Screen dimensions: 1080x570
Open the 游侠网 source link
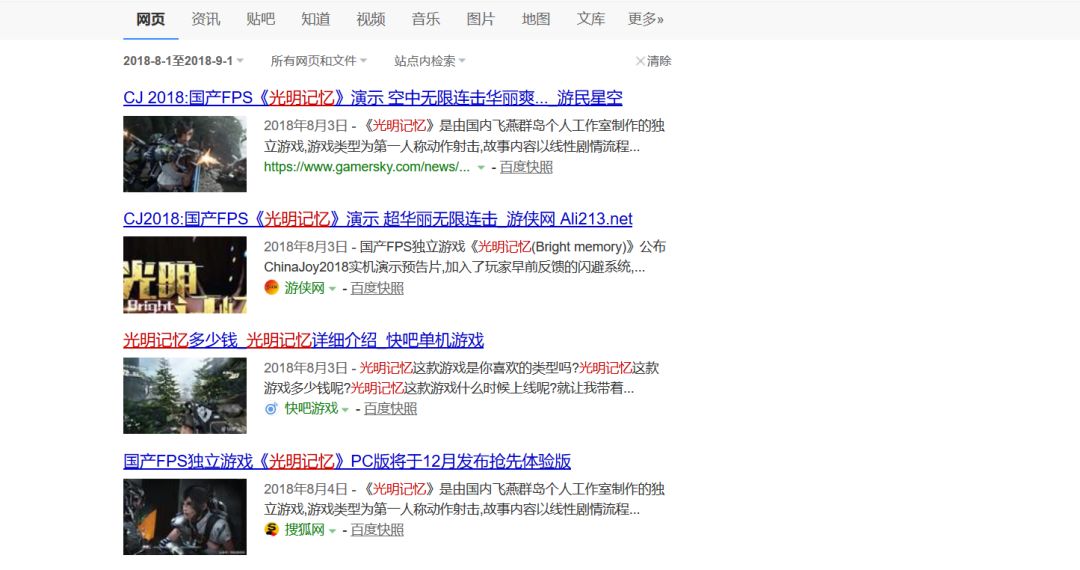click(x=304, y=288)
